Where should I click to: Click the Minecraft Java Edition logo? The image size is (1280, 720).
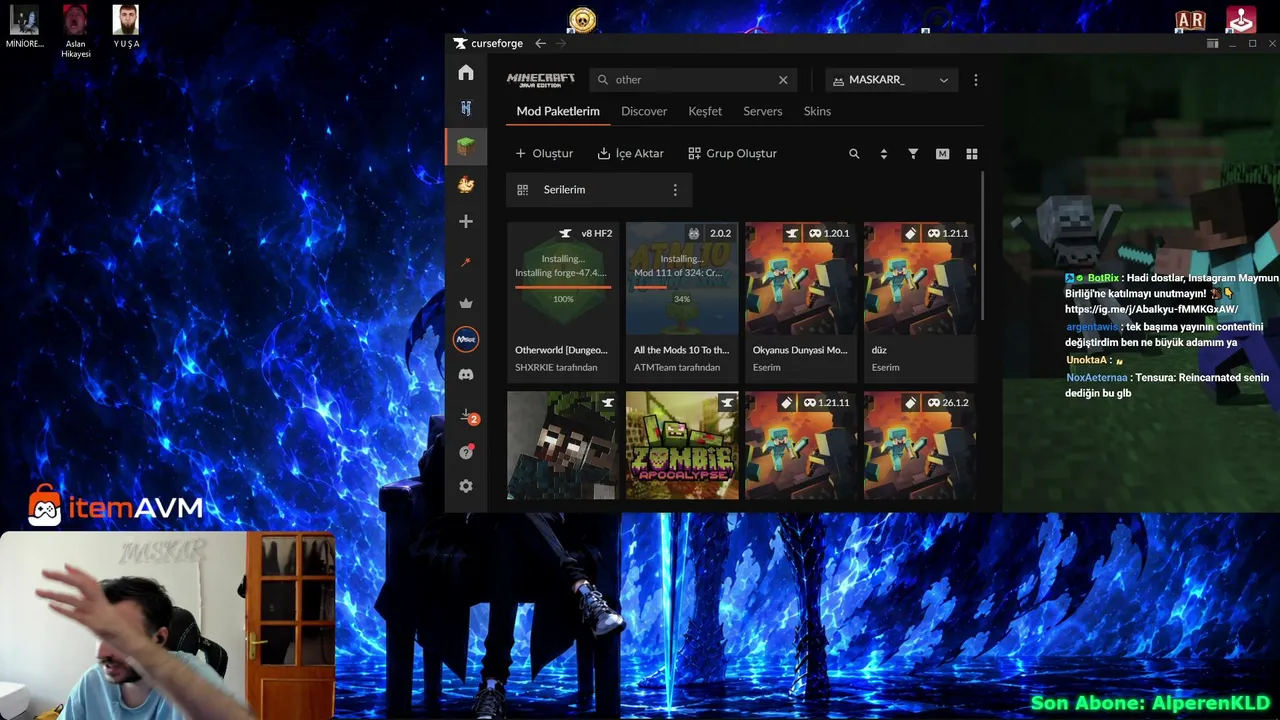tap(541, 80)
